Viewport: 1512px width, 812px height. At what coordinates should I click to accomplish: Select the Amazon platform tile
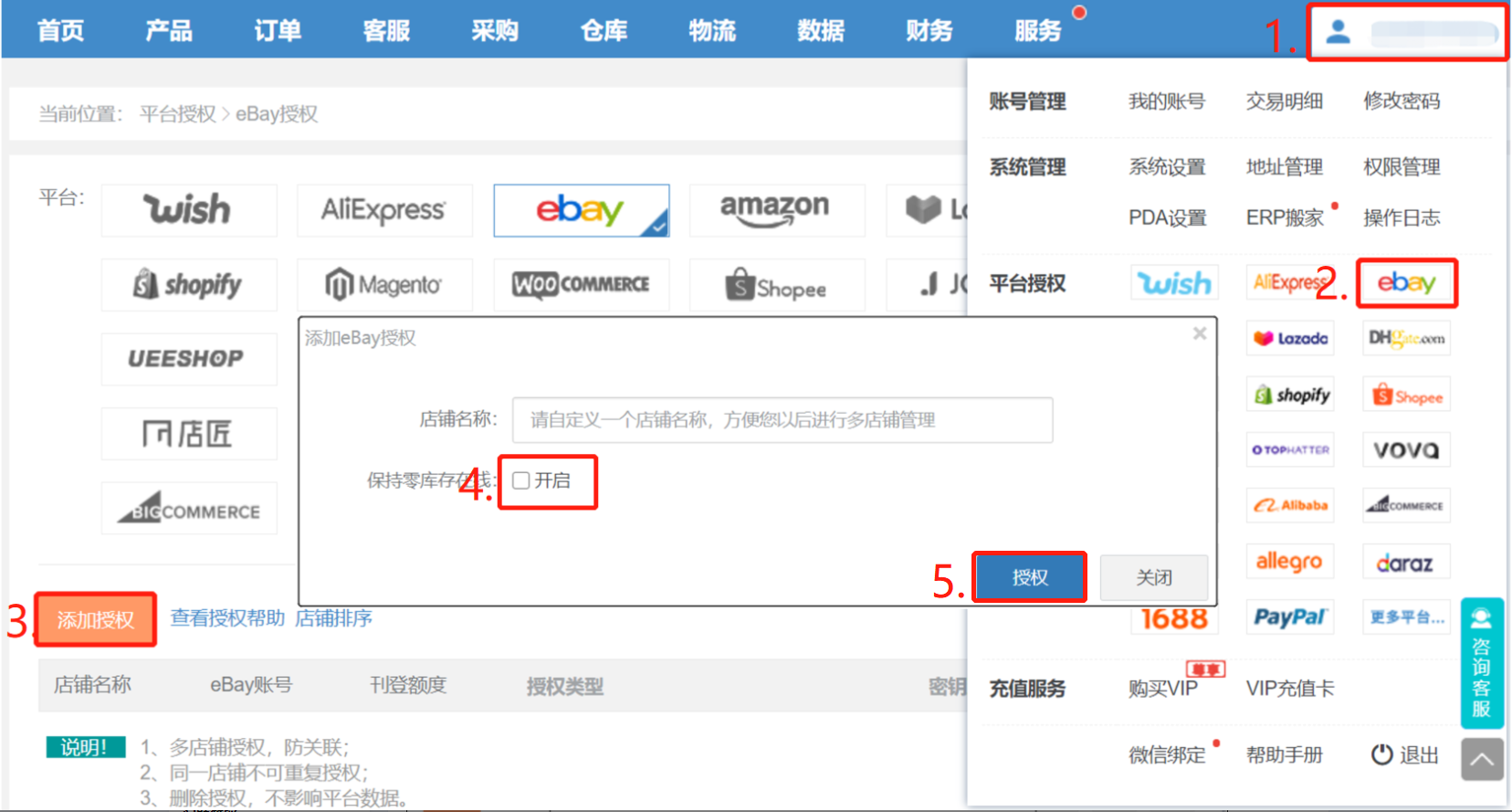click(x=776, y=210)
